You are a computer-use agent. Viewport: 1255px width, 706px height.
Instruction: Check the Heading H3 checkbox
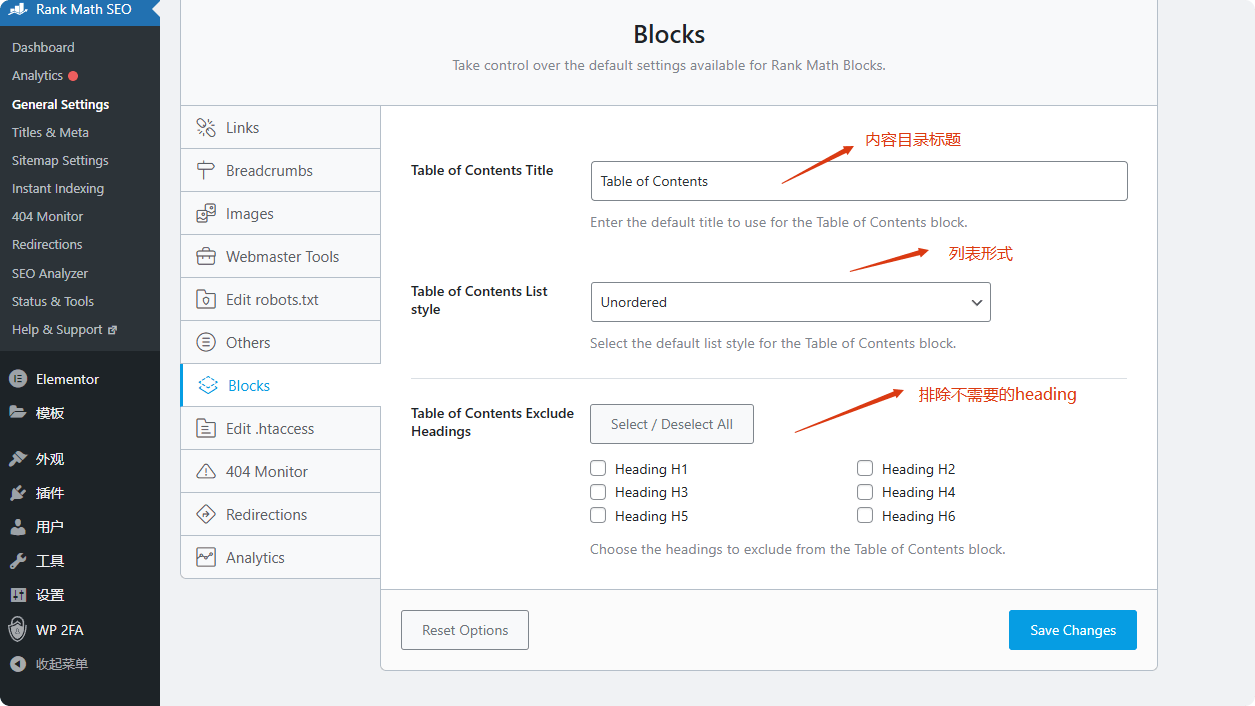coord(598,492)
